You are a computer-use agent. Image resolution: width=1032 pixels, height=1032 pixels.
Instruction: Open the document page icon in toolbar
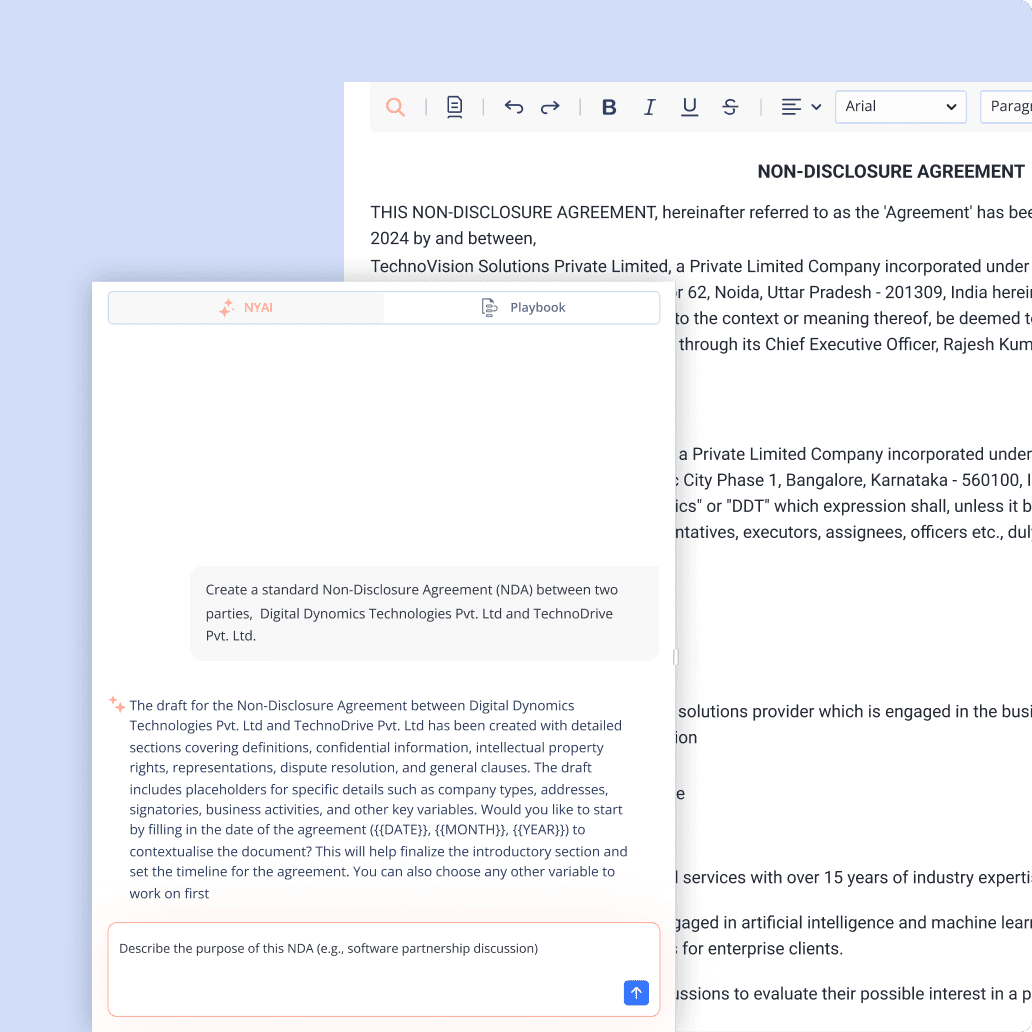[x=454, y=107]
